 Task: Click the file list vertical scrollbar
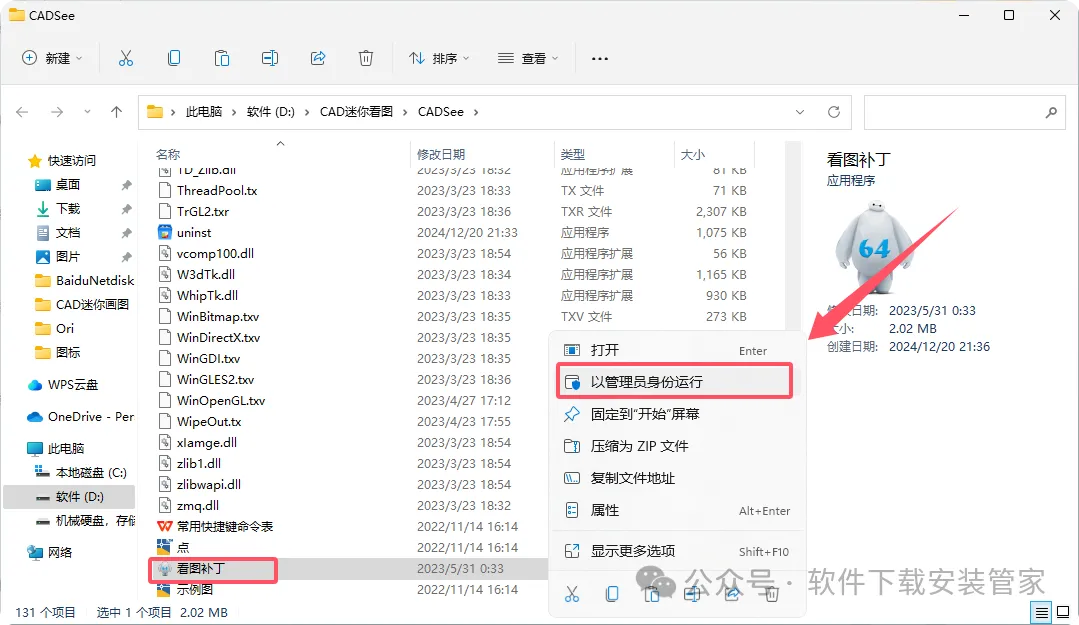click(x=793, y=234)
